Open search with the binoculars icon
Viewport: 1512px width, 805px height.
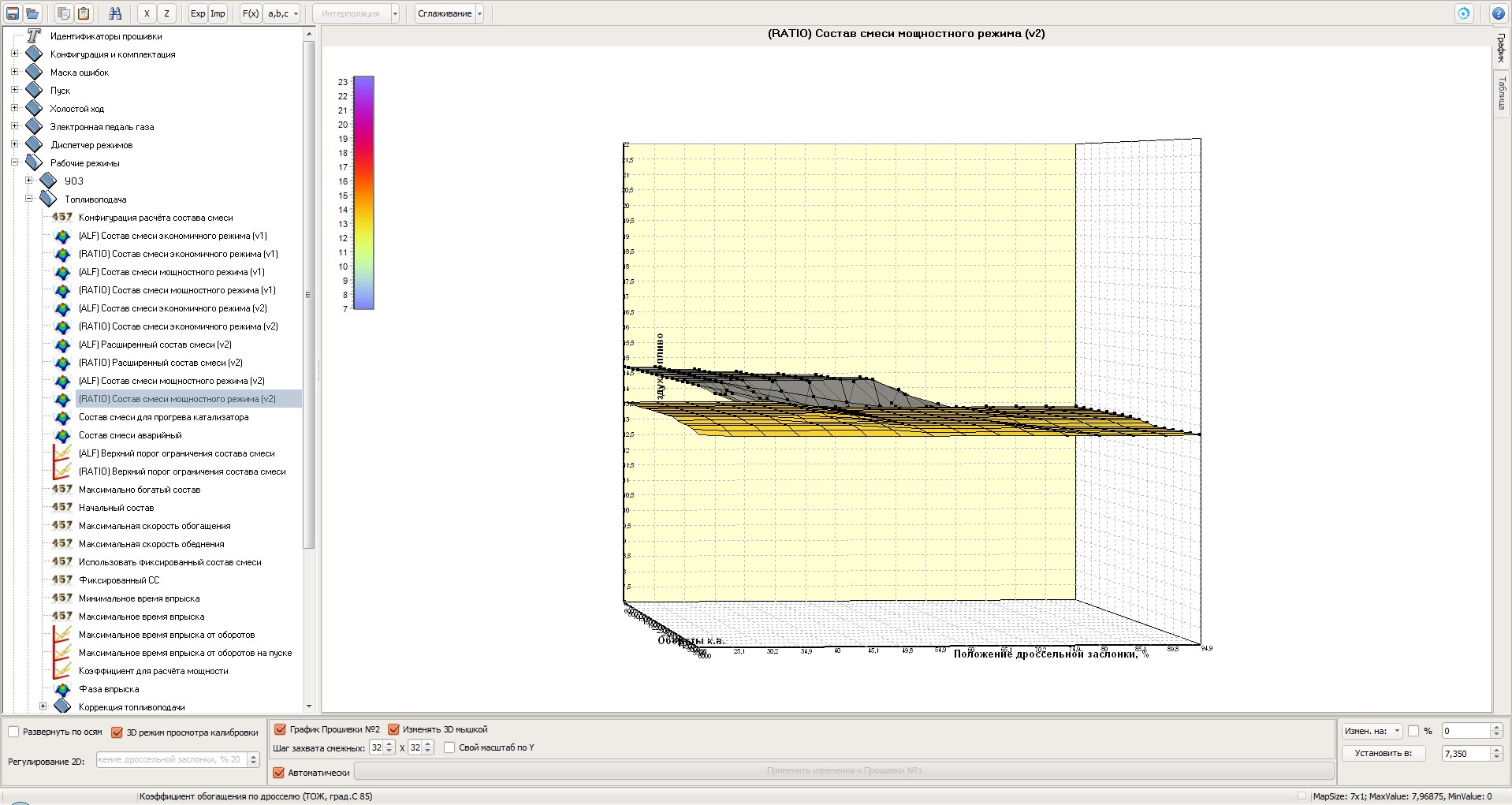pyautogui.click(x=115, y=13)
